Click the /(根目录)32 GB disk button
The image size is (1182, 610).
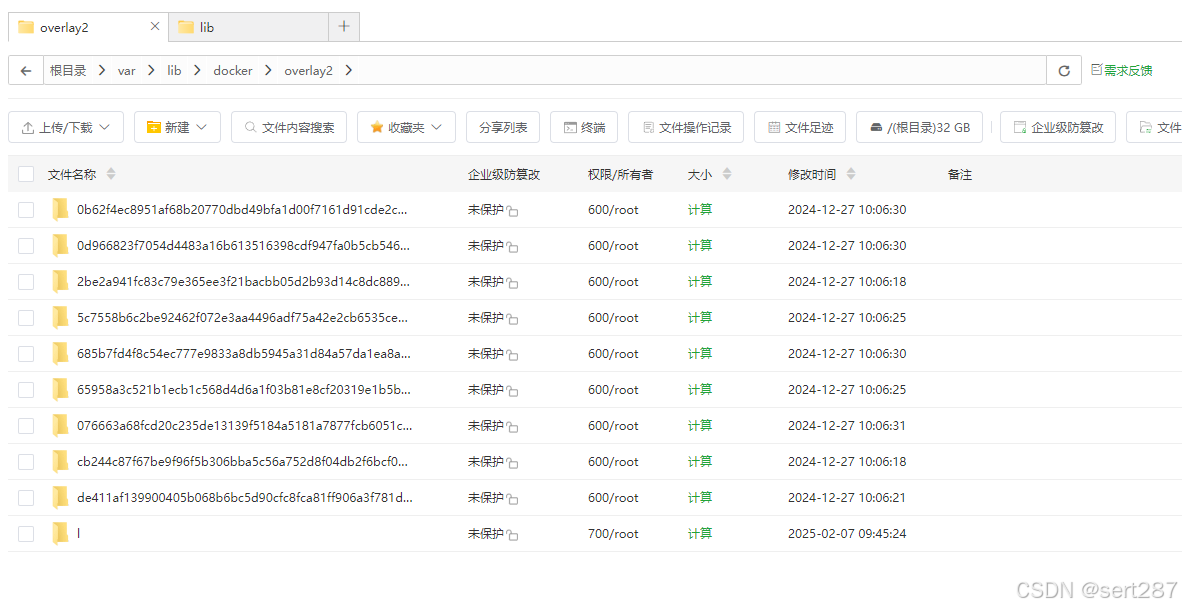pyautogui.click(x=919, y=127)
